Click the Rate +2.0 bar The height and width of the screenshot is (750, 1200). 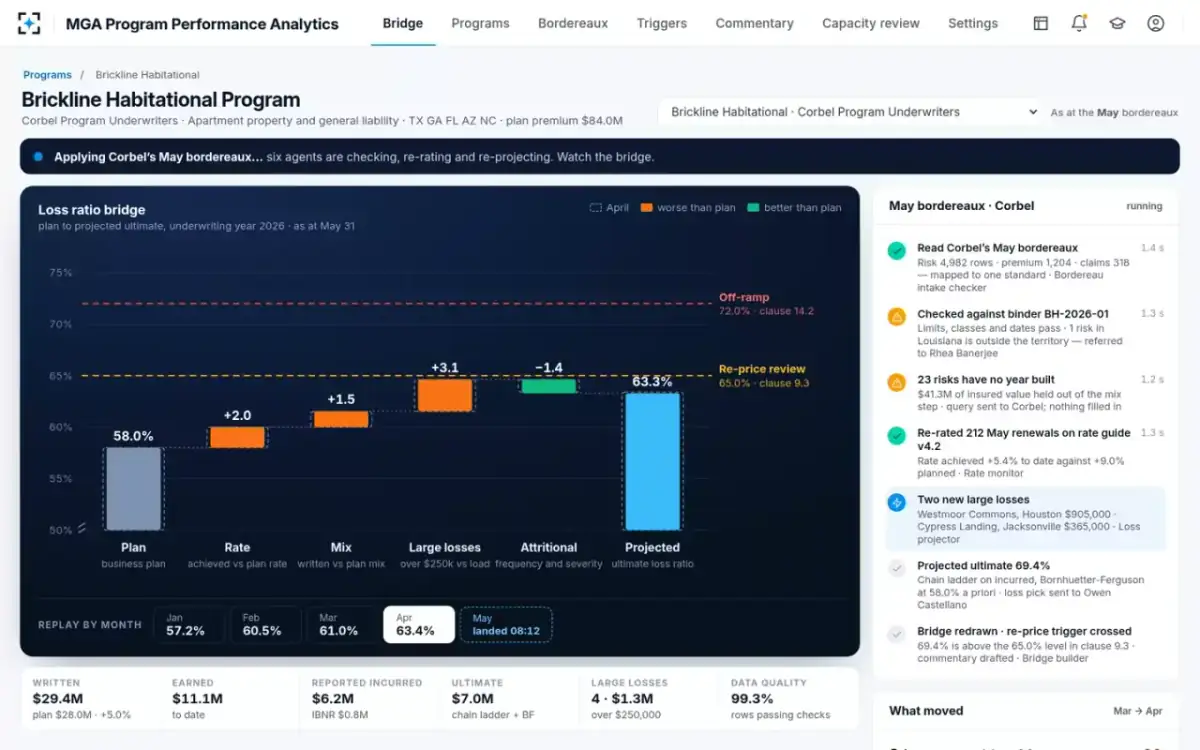click(x=237, y=437)
